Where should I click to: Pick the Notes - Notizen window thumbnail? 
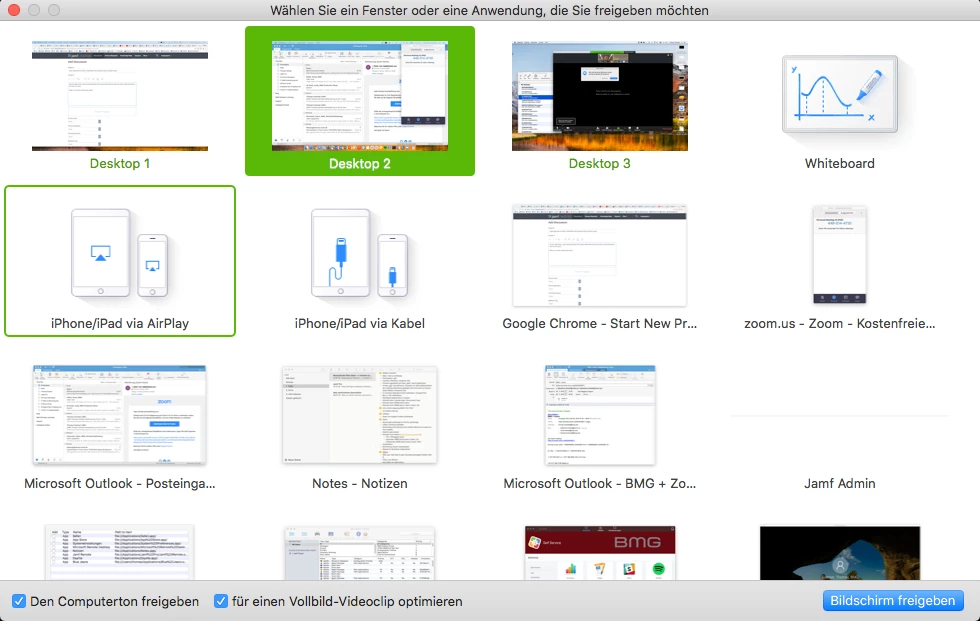coord(359,415)
